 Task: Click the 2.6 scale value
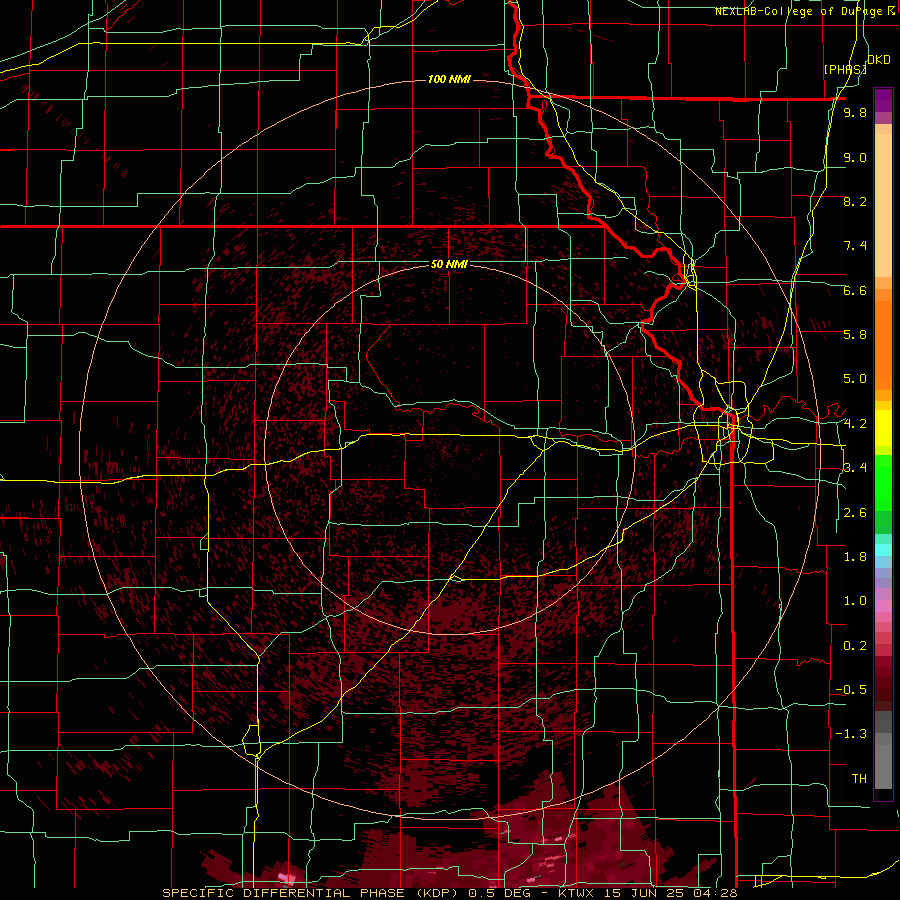pos(855,513)
